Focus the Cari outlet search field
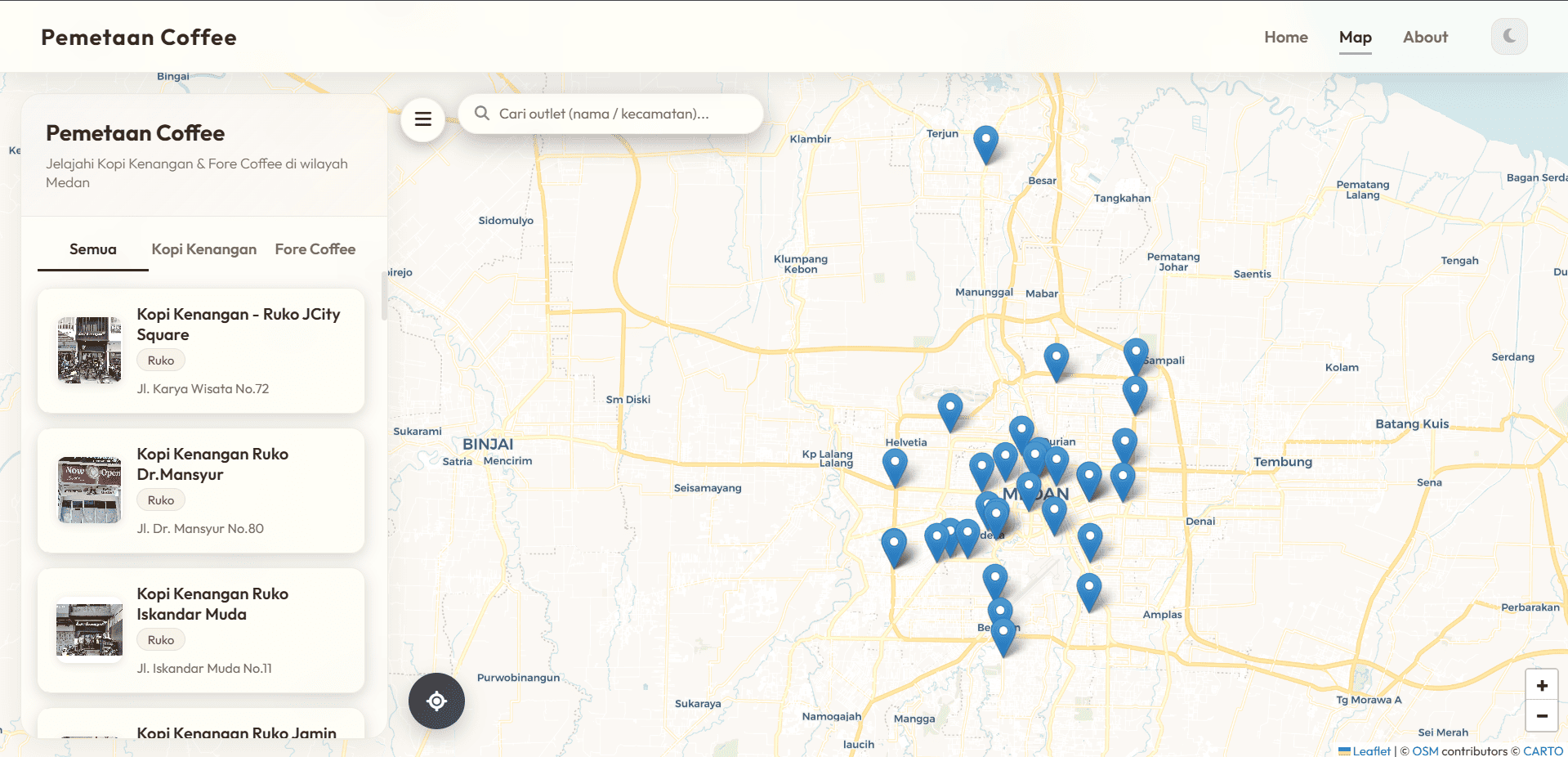Viewport: 1568px width, 757px height. [x=610, y=114]
